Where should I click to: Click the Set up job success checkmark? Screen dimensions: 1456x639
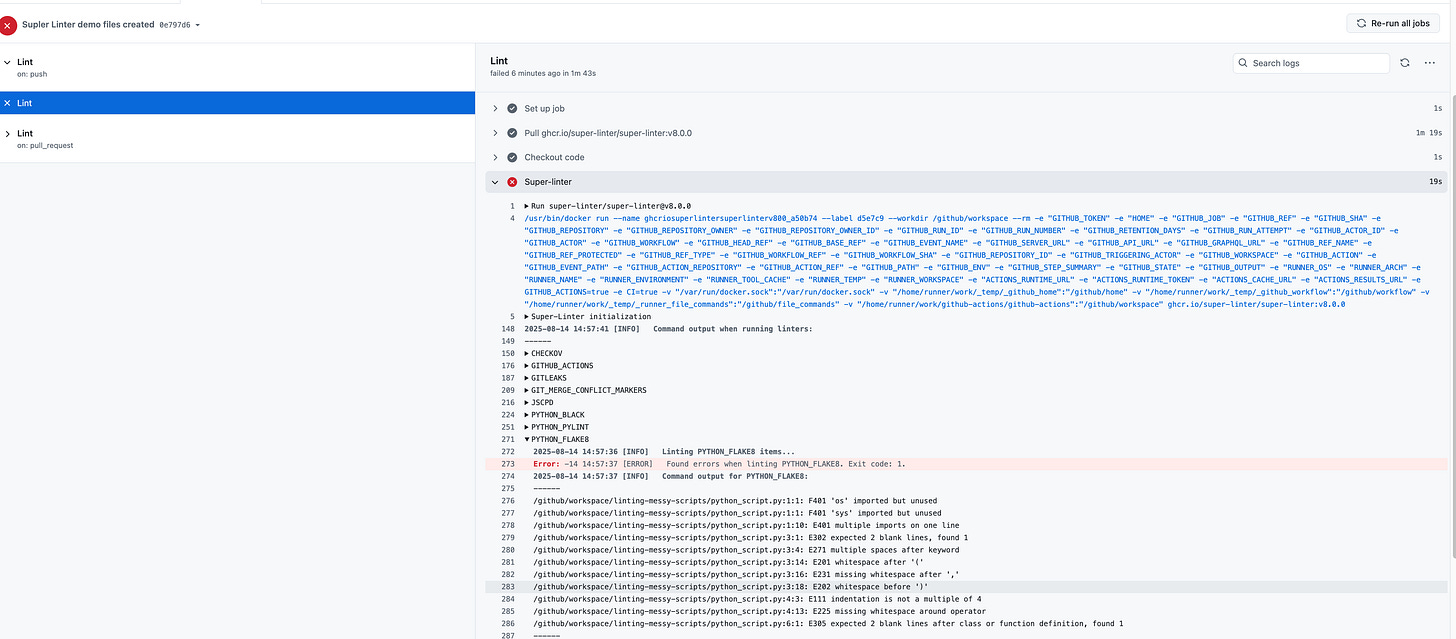point(512,108)
